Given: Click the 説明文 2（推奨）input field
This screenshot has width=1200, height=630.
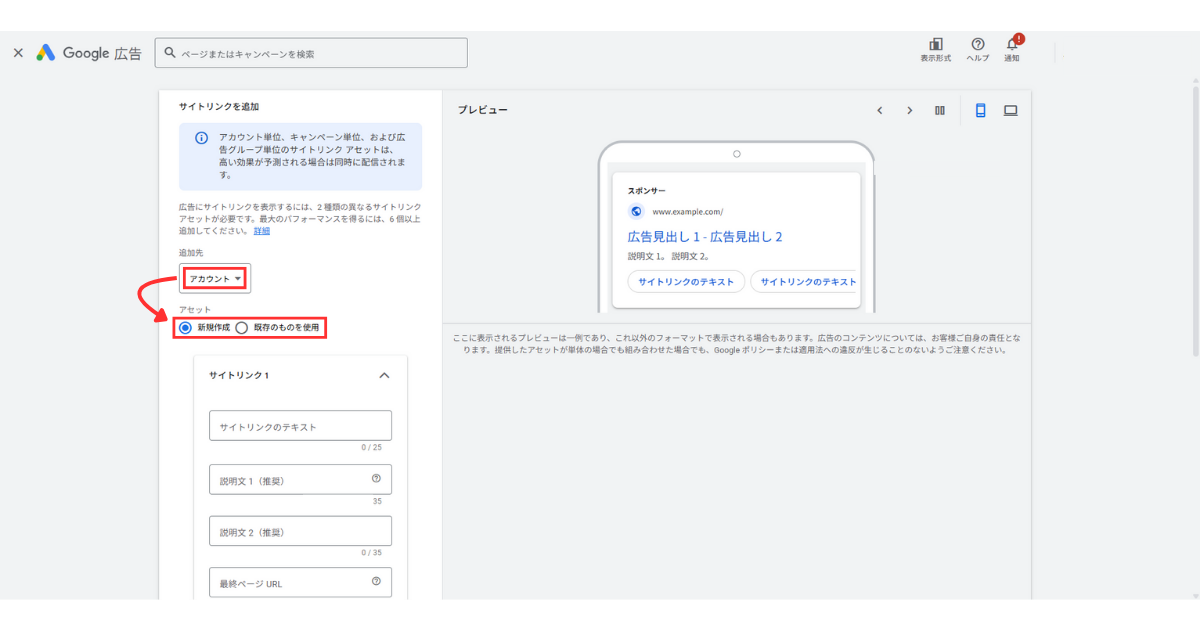Looking at the screenshot, I should pos(300,531).
